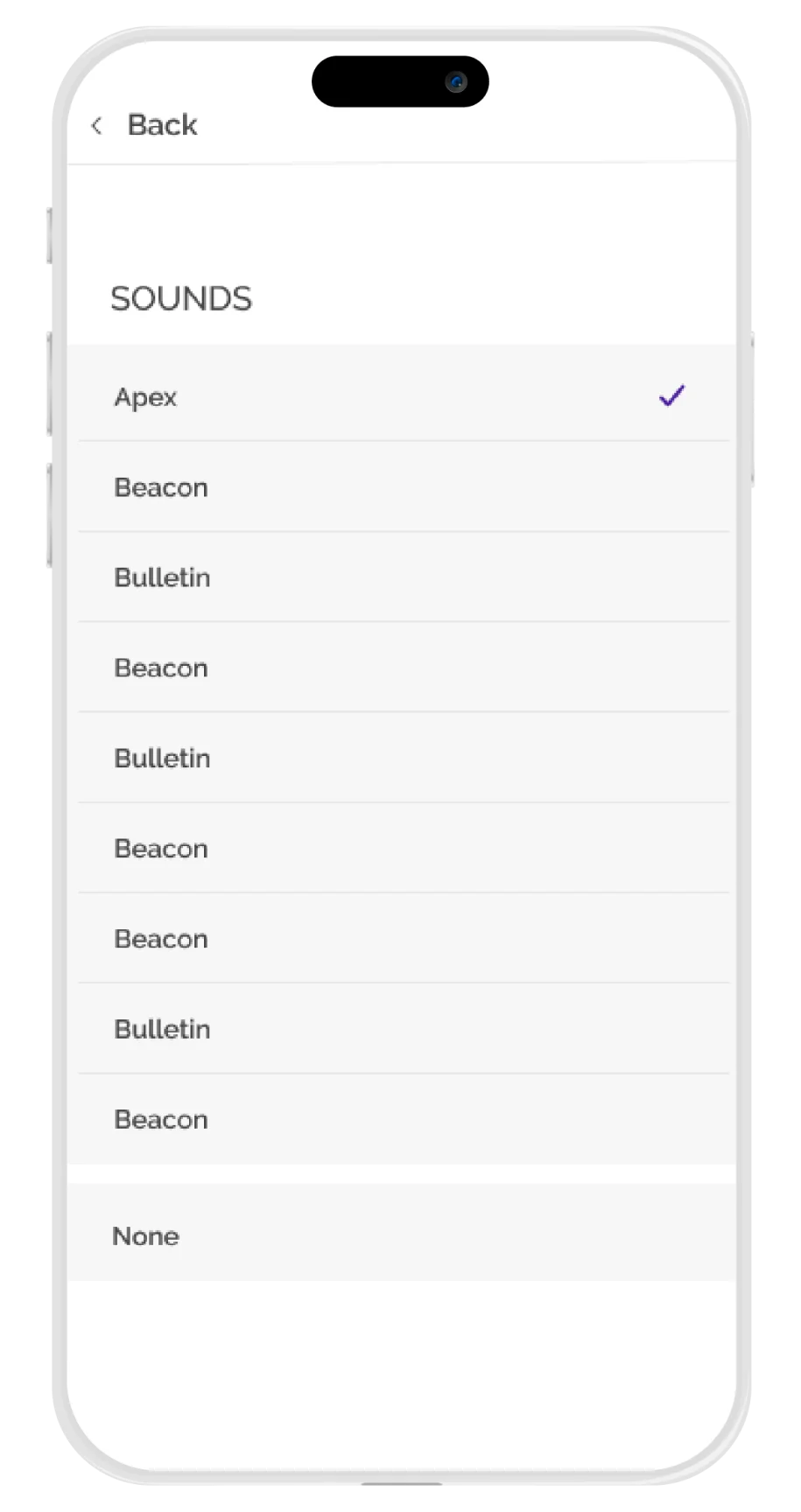Go back using the Back label
The image size is (801, 1512).
[162, 125]
